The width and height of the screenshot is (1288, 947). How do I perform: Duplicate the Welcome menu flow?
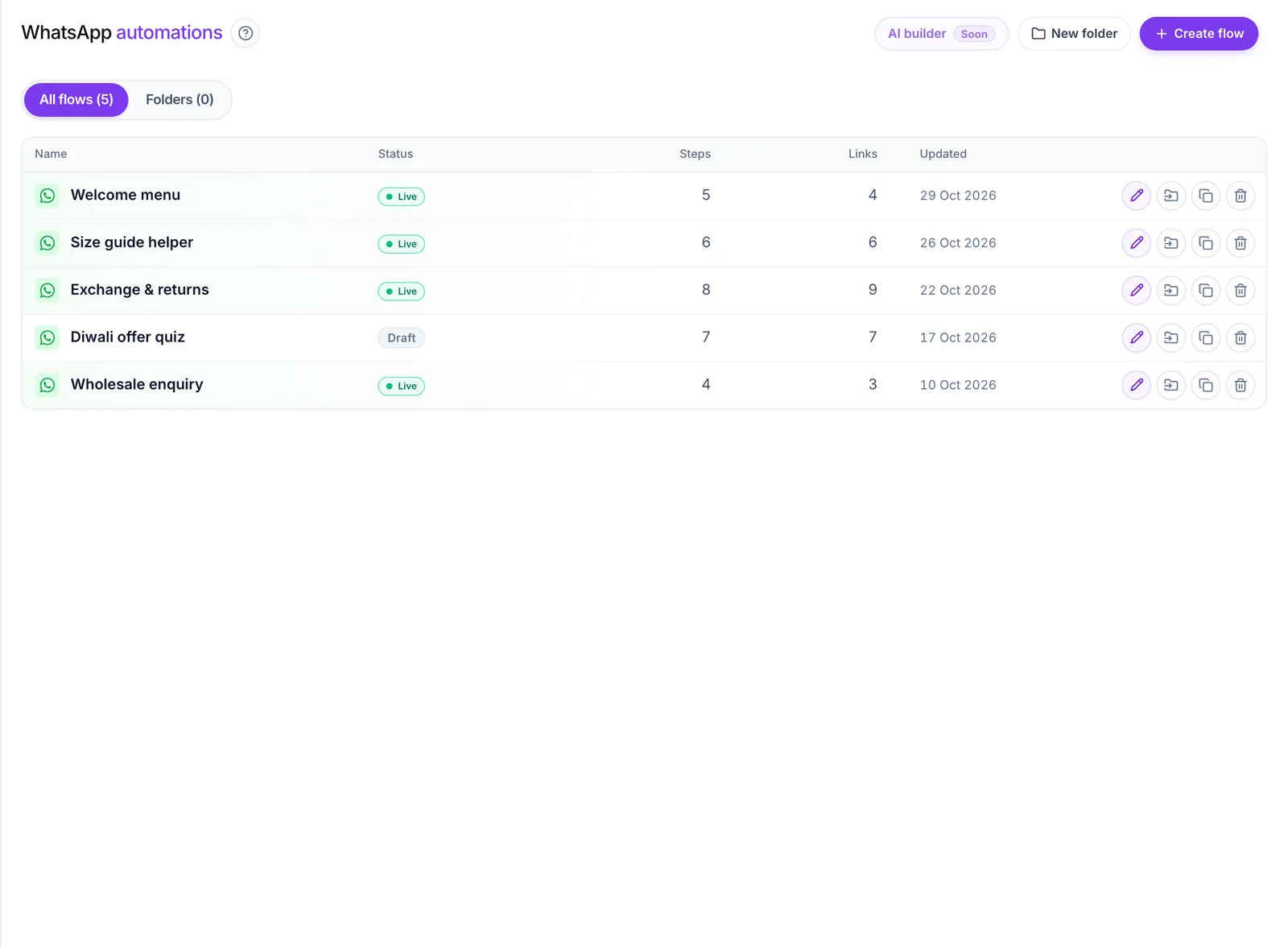[x=1205, y=196]
